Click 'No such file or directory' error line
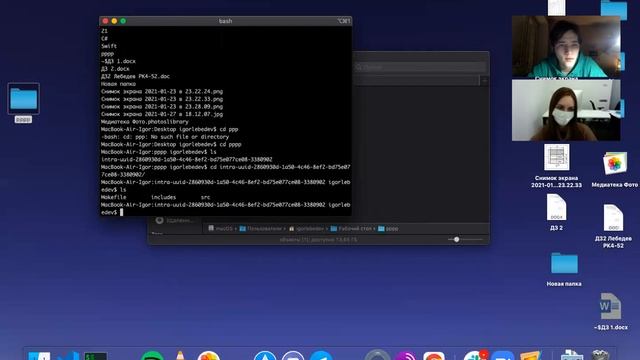 tap(165, 137)
